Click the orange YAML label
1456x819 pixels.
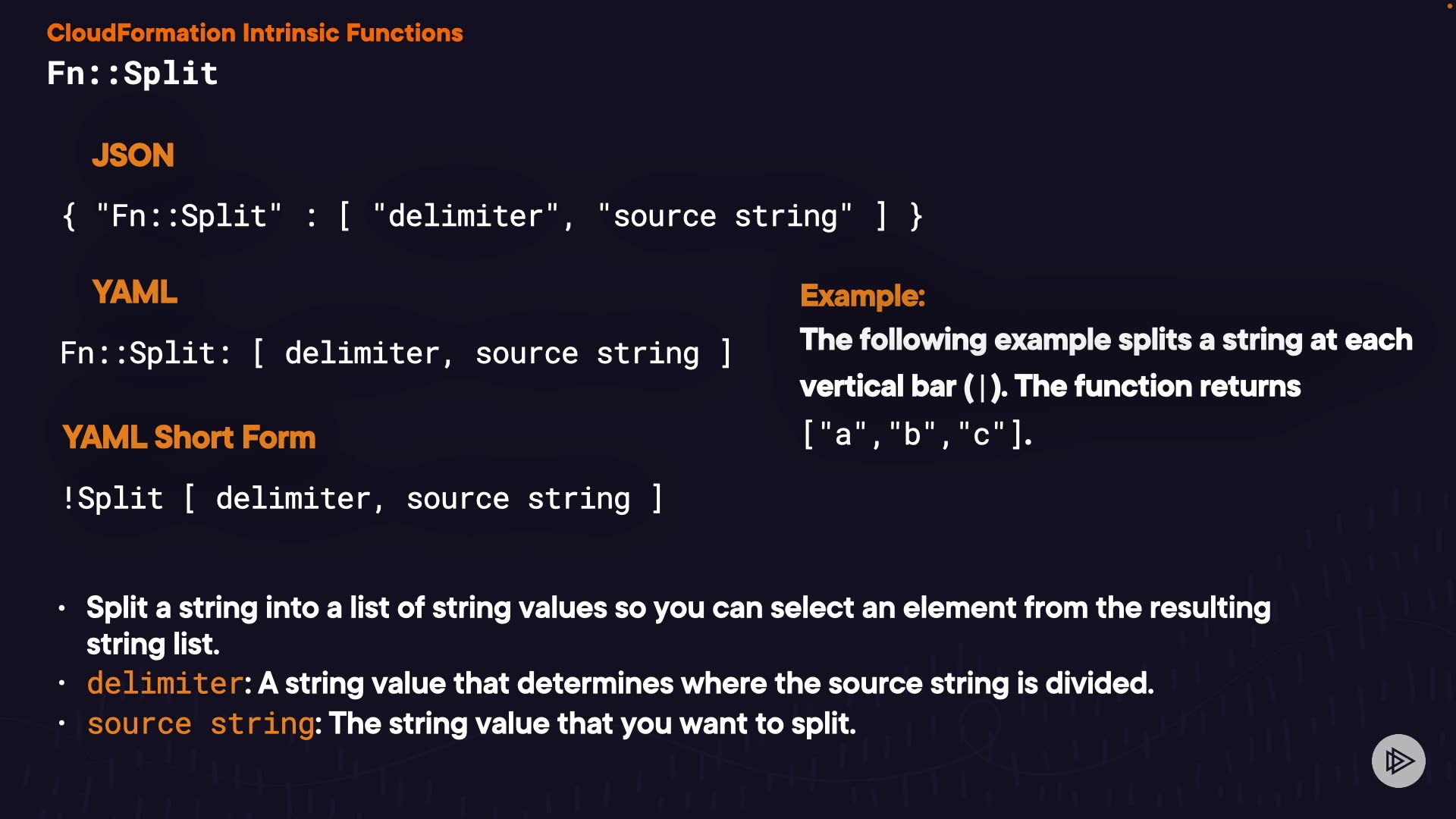click(x=134, y=292)
